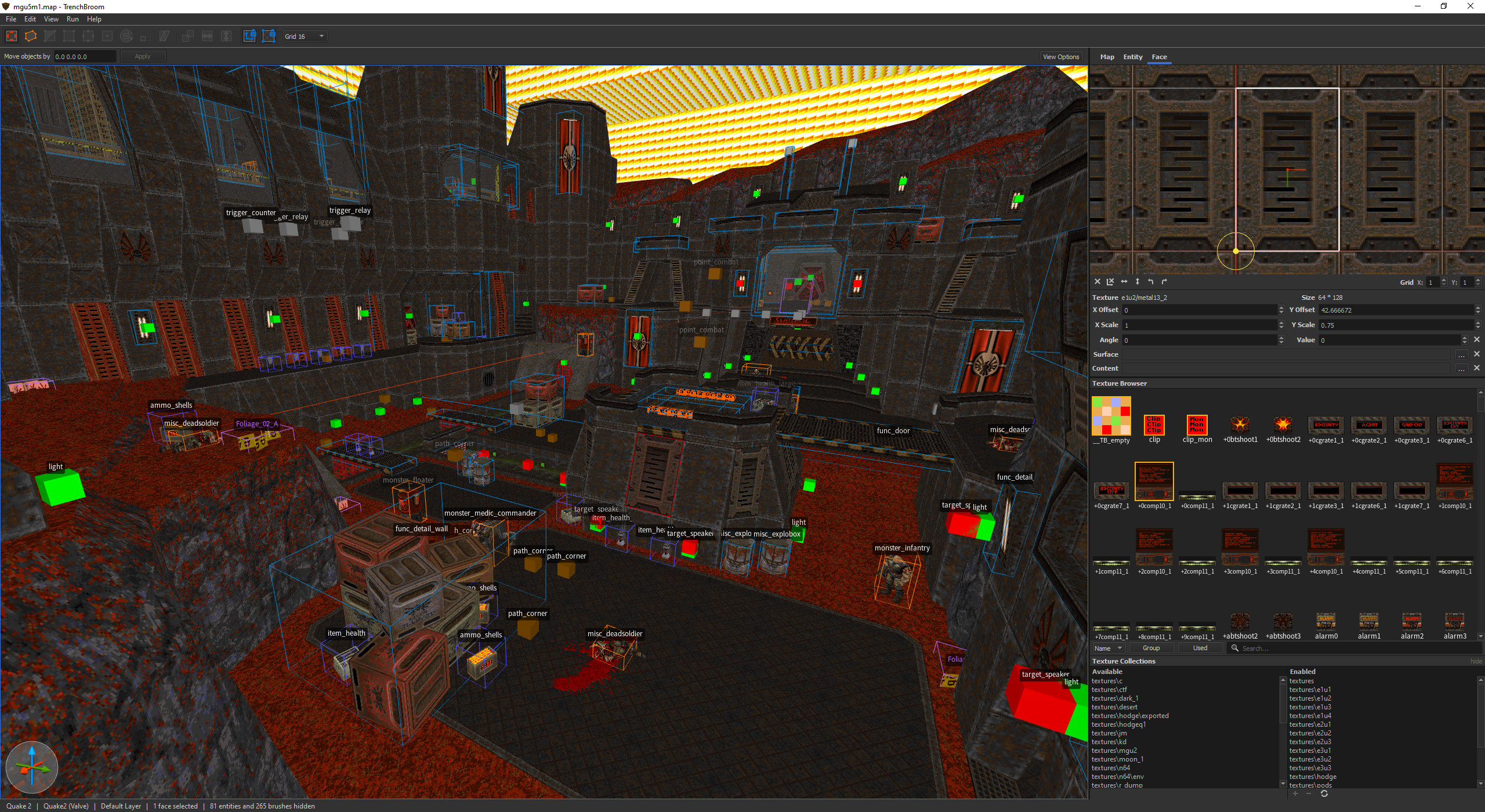Select the clip texture thumbnail
The height and width of the screenshot is (812, 1485).
pos(1154,424)
